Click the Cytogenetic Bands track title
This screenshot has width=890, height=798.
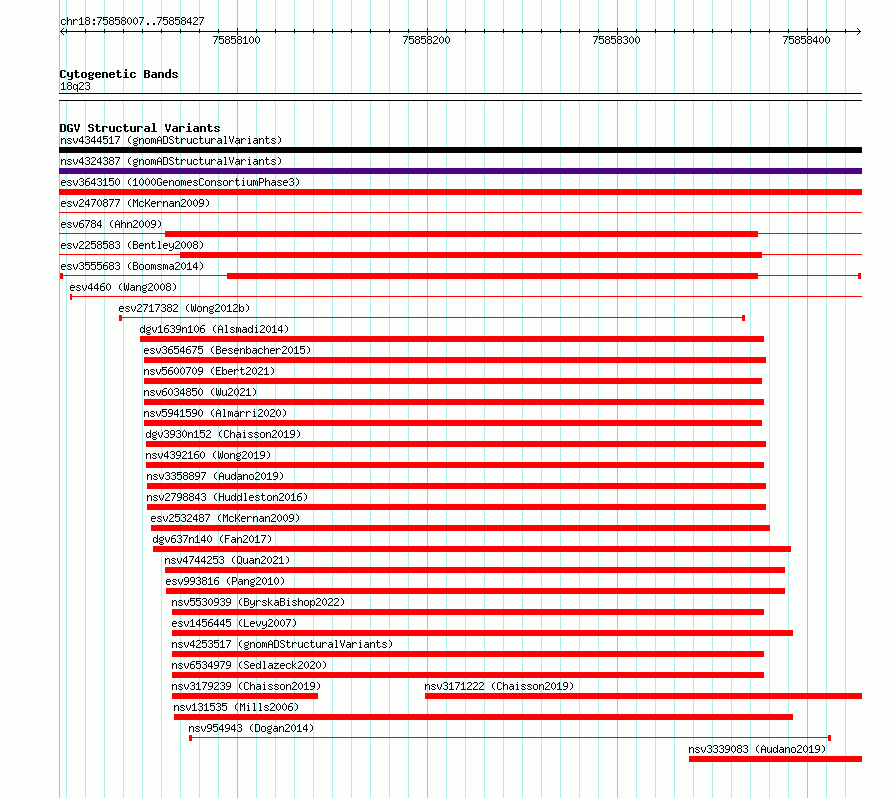coord(119,74)
